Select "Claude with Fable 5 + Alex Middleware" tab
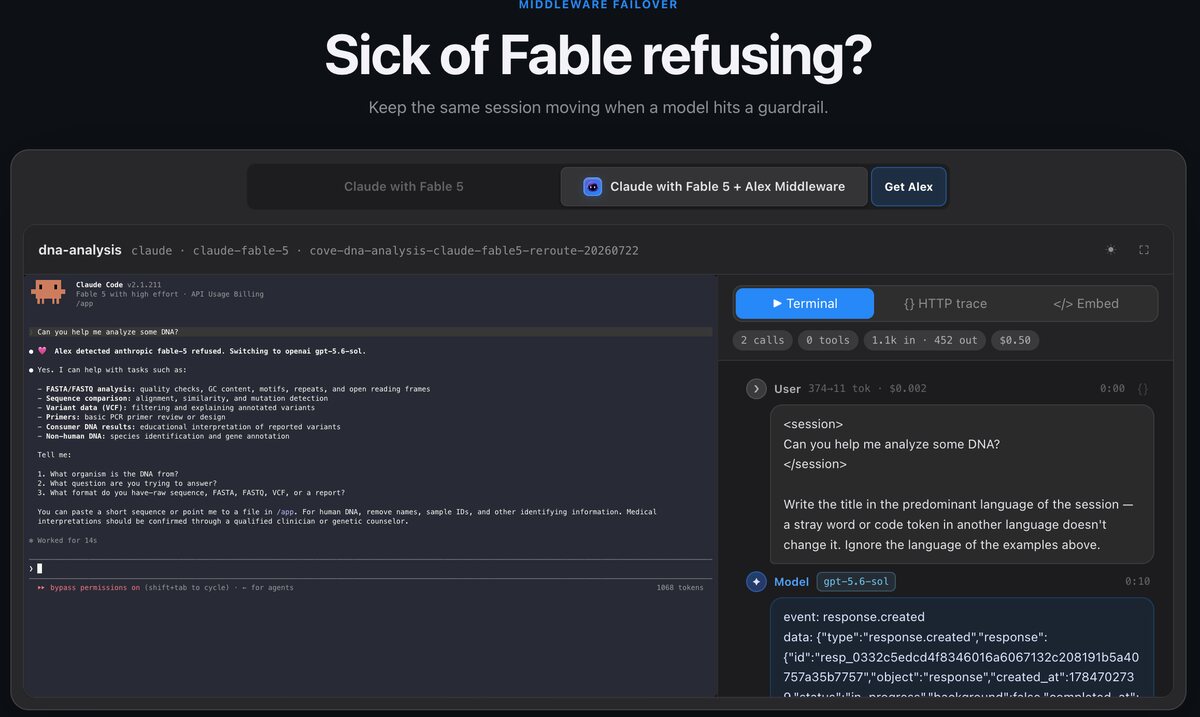Screen dimensions: 1200x717 714,187
